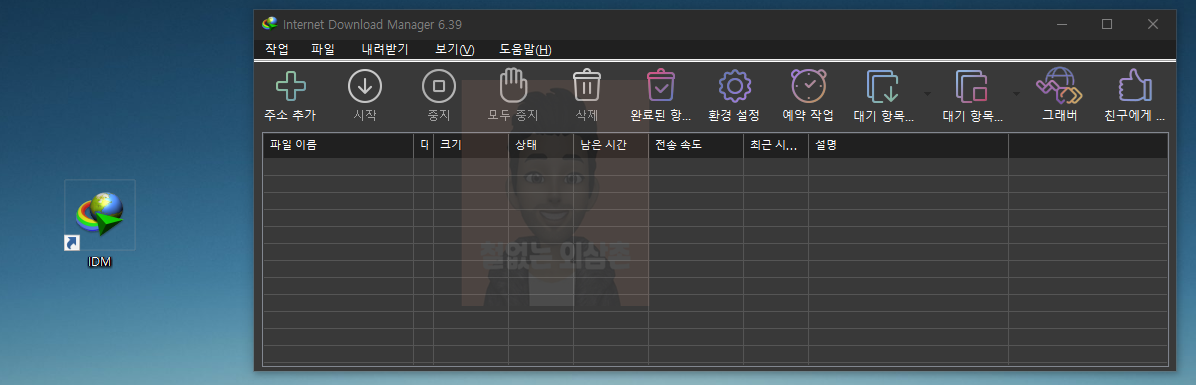Minimize the Internet Download Manager window

1061,24
